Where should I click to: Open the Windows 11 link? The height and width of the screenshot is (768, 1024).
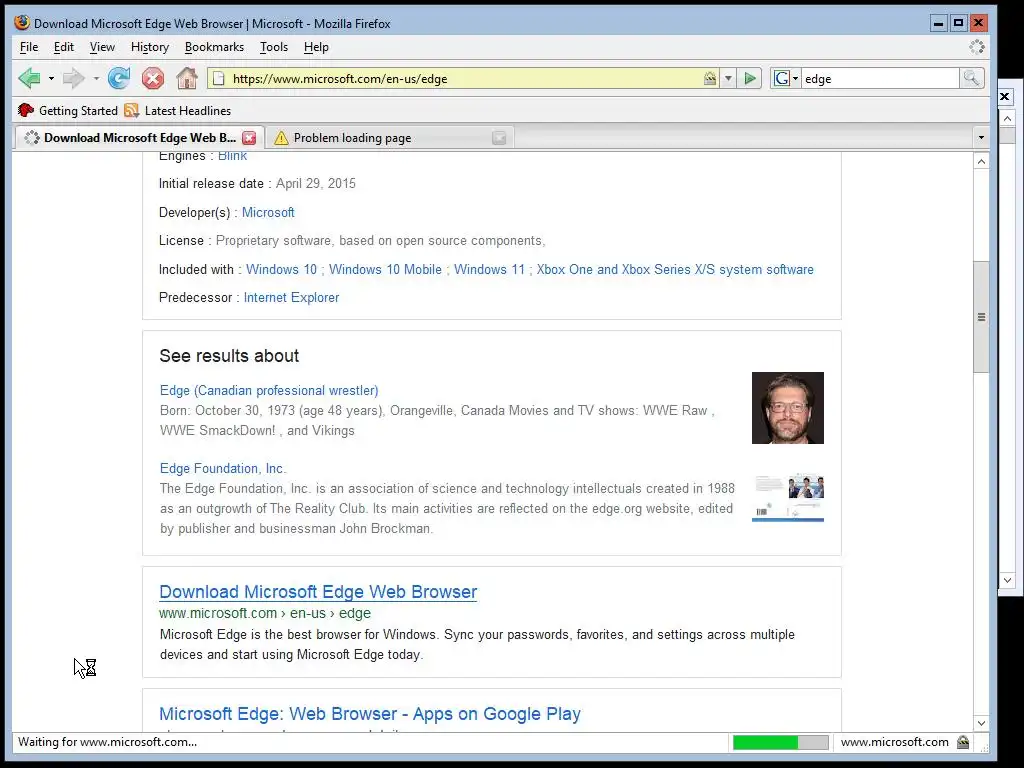click(x=489, y=269)
